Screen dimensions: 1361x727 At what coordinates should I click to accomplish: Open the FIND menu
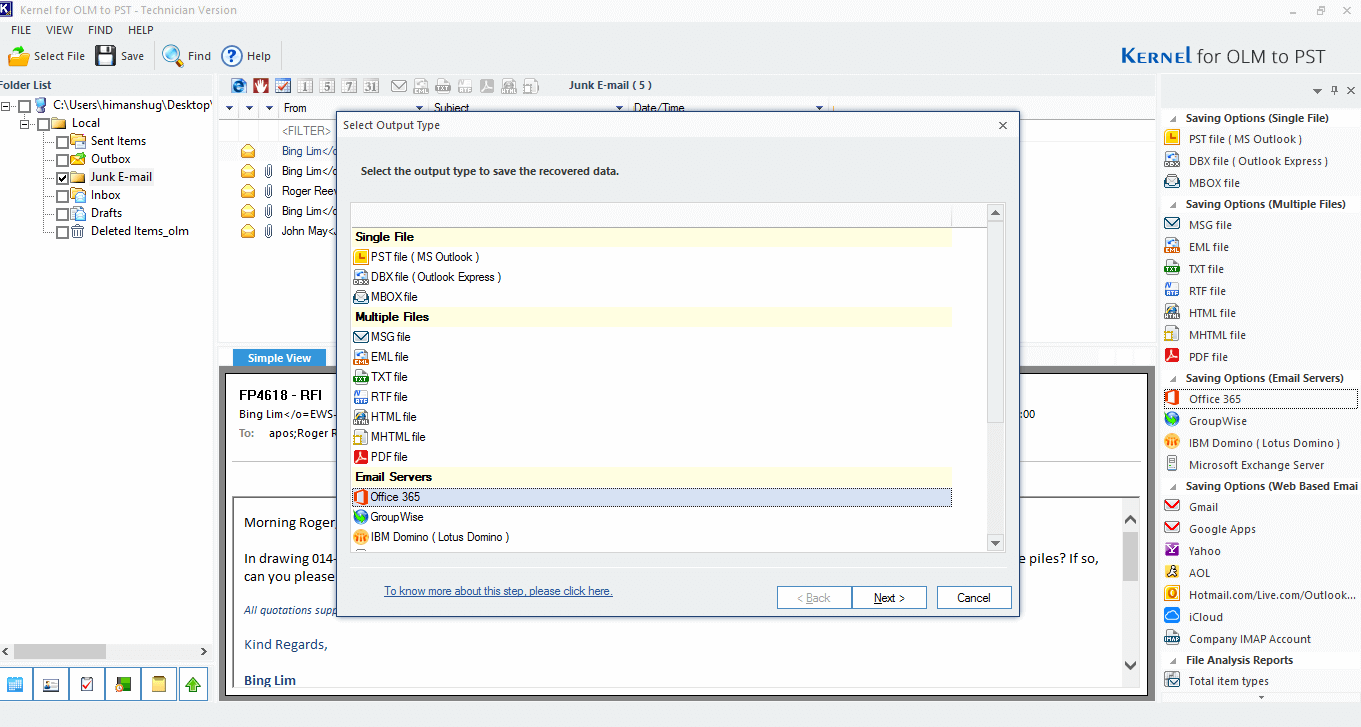point(100,30)
